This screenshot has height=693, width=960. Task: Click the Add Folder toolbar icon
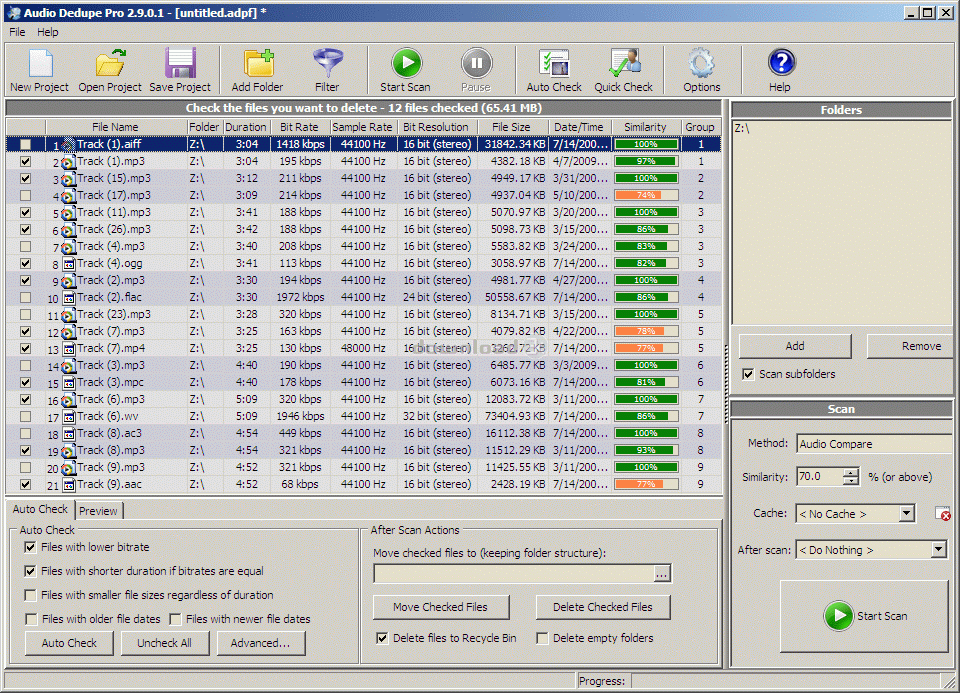point(257,64)
